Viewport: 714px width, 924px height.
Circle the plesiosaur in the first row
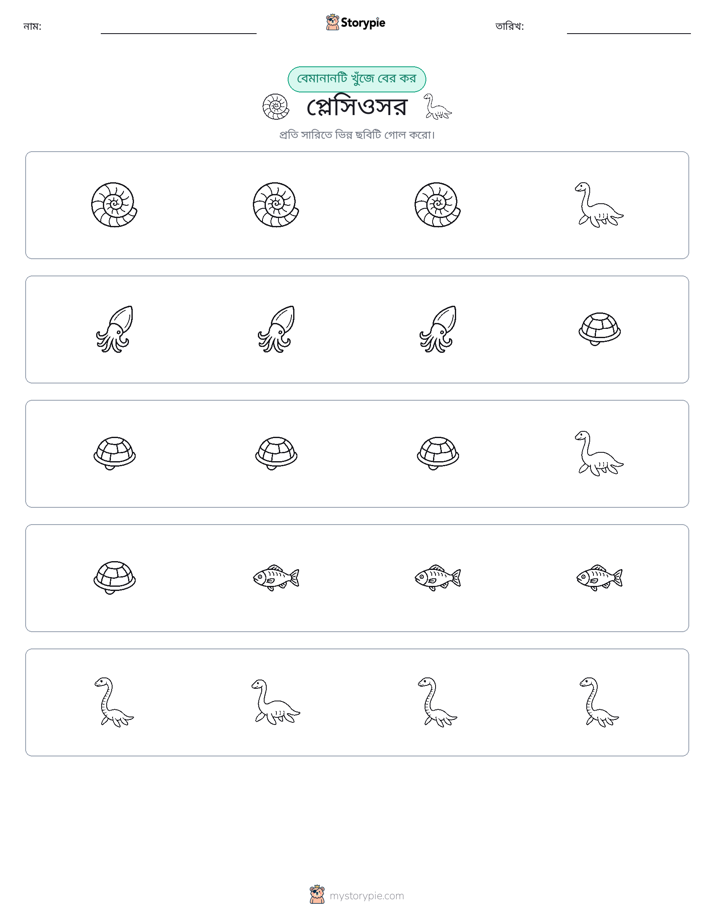[599, 205]
